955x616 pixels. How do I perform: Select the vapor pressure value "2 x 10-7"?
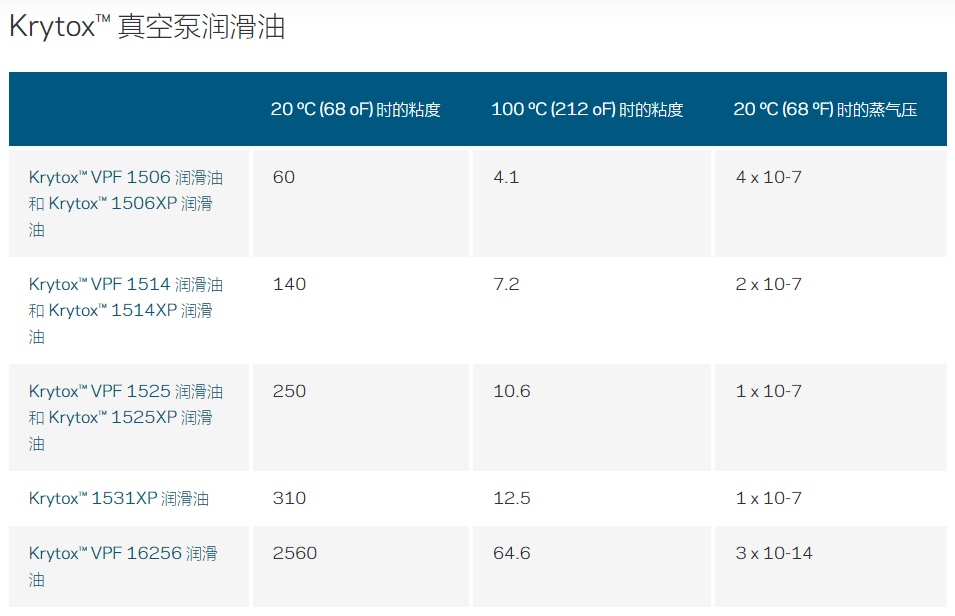pyautogui.click(x=769, y=285)
